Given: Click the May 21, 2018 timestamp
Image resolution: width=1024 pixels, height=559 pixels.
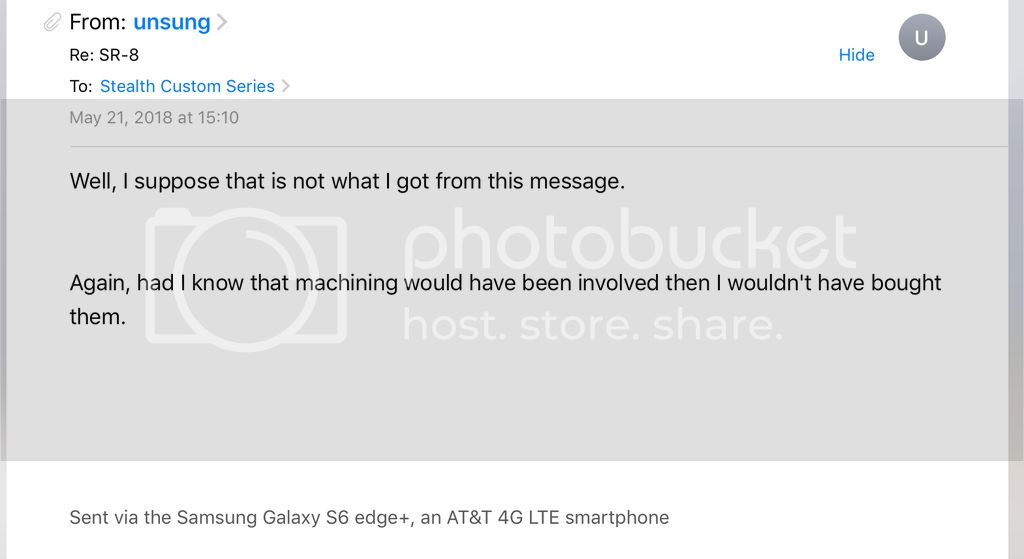Looking at the screenshot, I should coord(154,117).
